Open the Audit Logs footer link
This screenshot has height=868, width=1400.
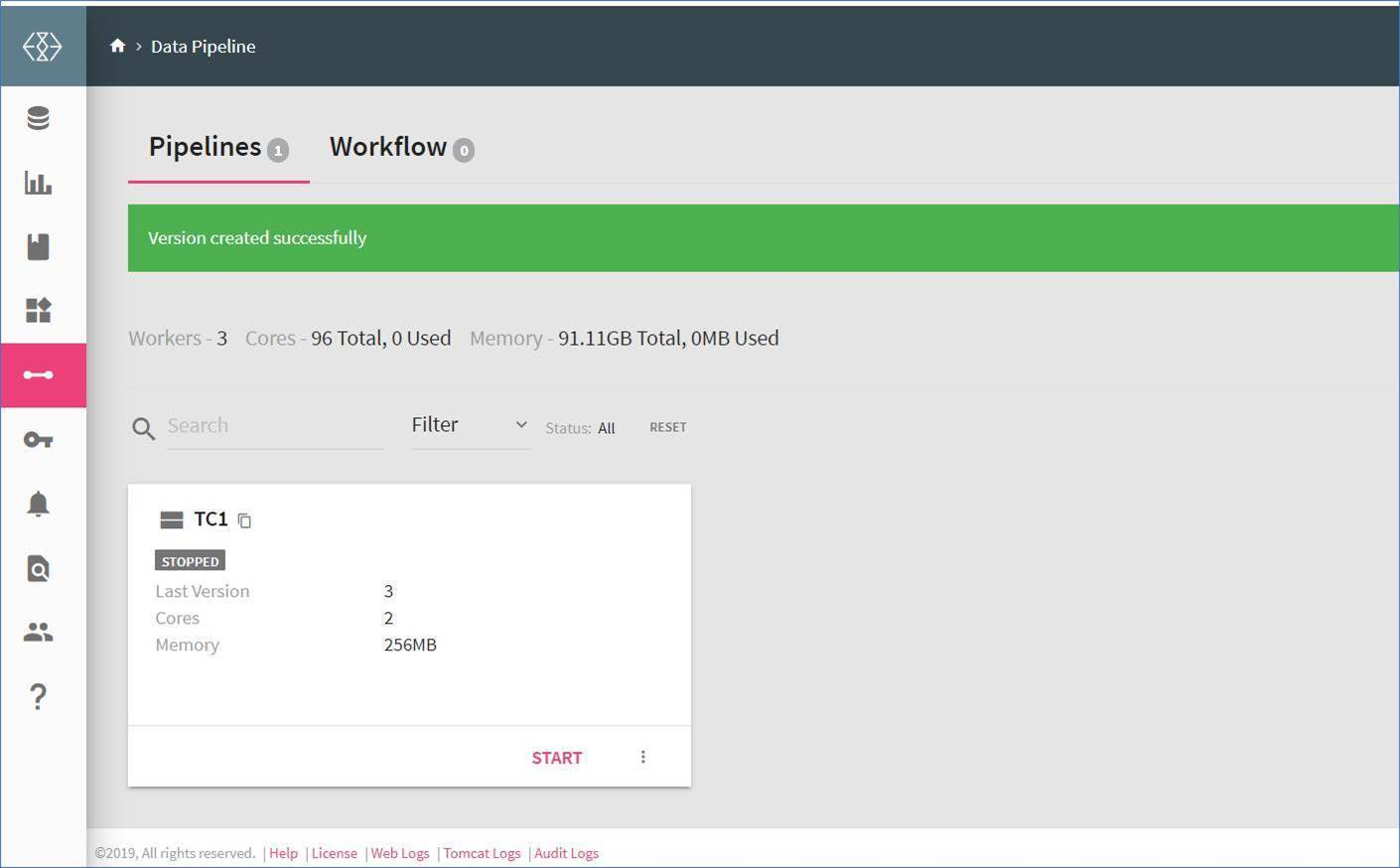(566, 853)
